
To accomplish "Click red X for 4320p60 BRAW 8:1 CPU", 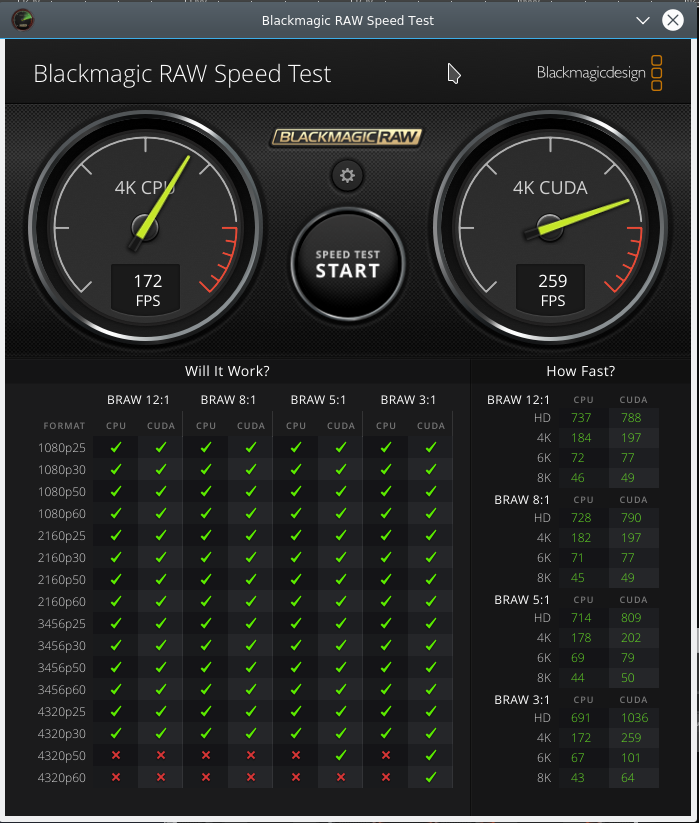I will pyautogui.click(x=206, y=777).
